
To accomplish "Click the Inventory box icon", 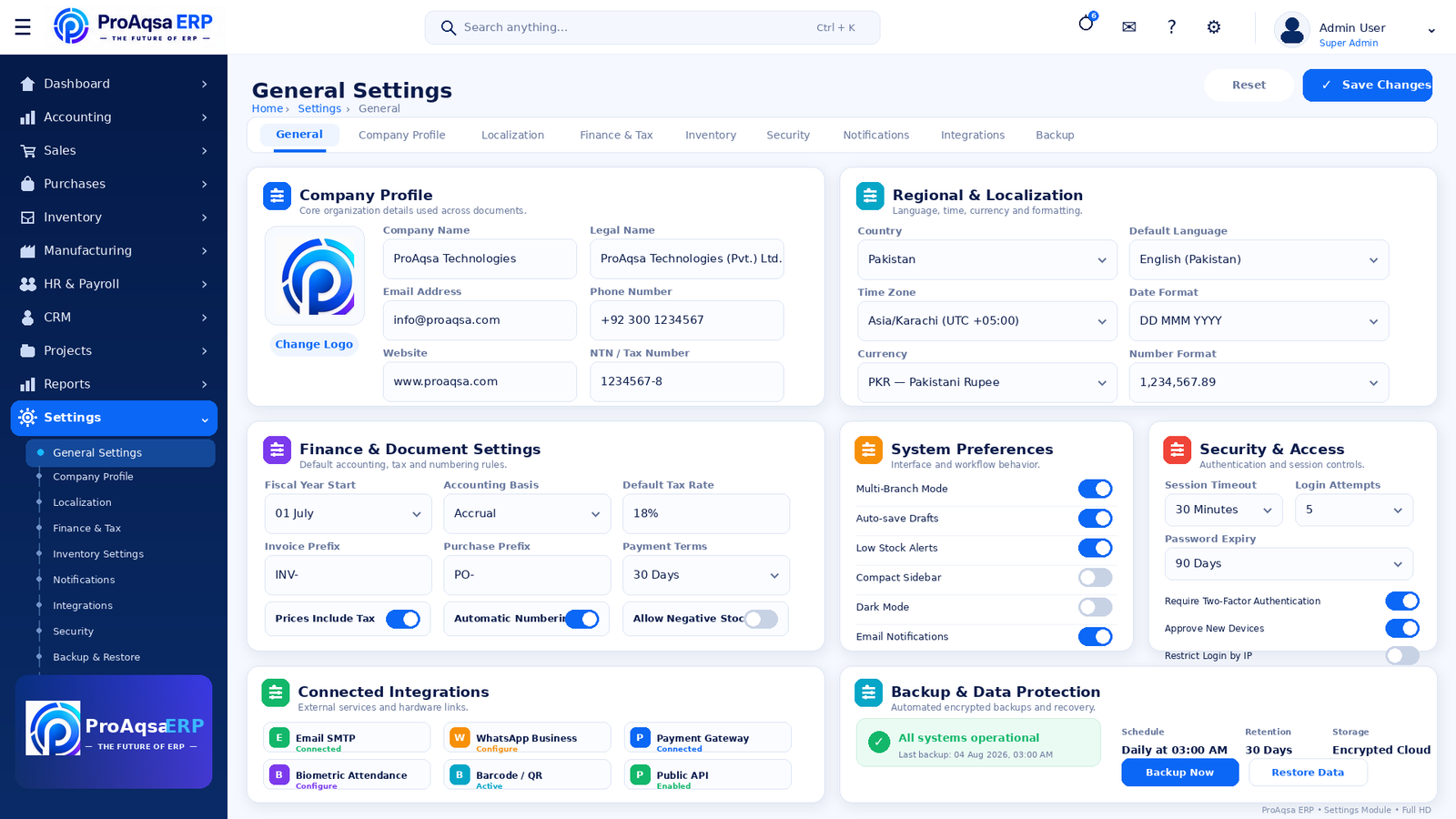I will point(28,217).
